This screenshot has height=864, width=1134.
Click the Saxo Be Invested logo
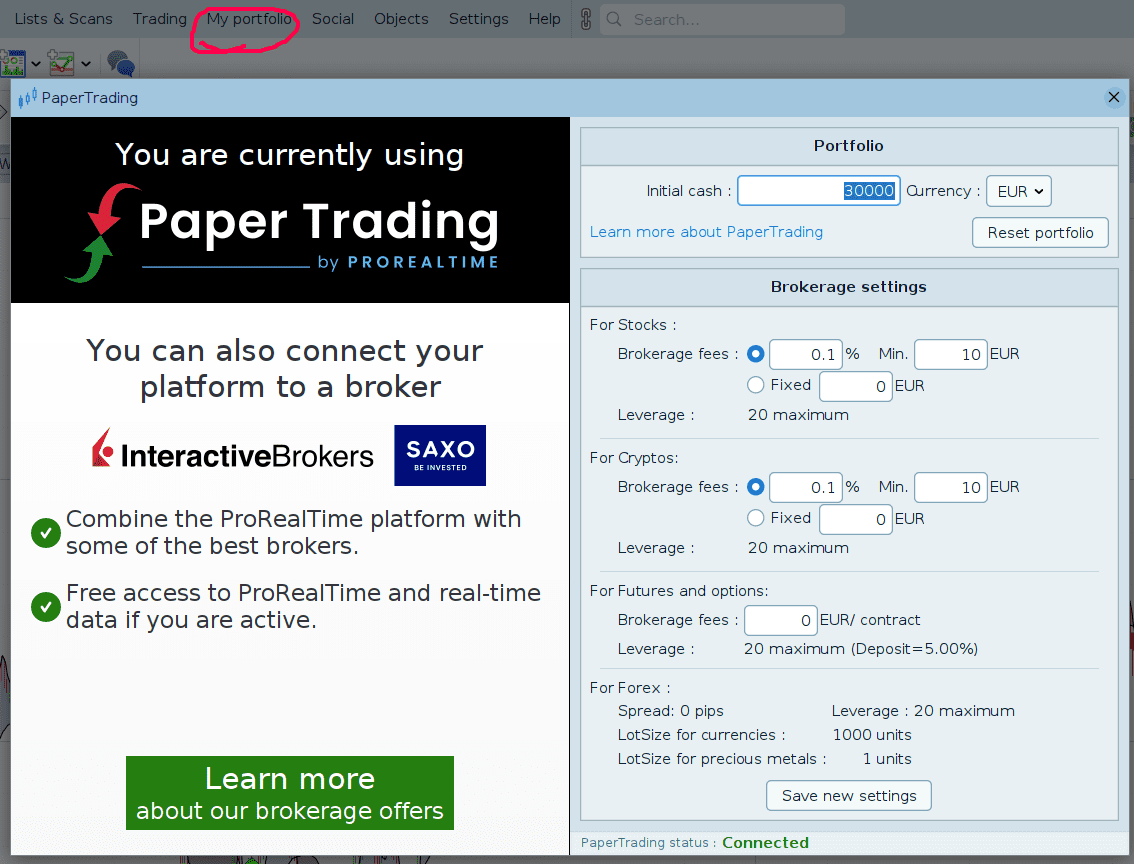pyautogui.click(x=440, y=455)
